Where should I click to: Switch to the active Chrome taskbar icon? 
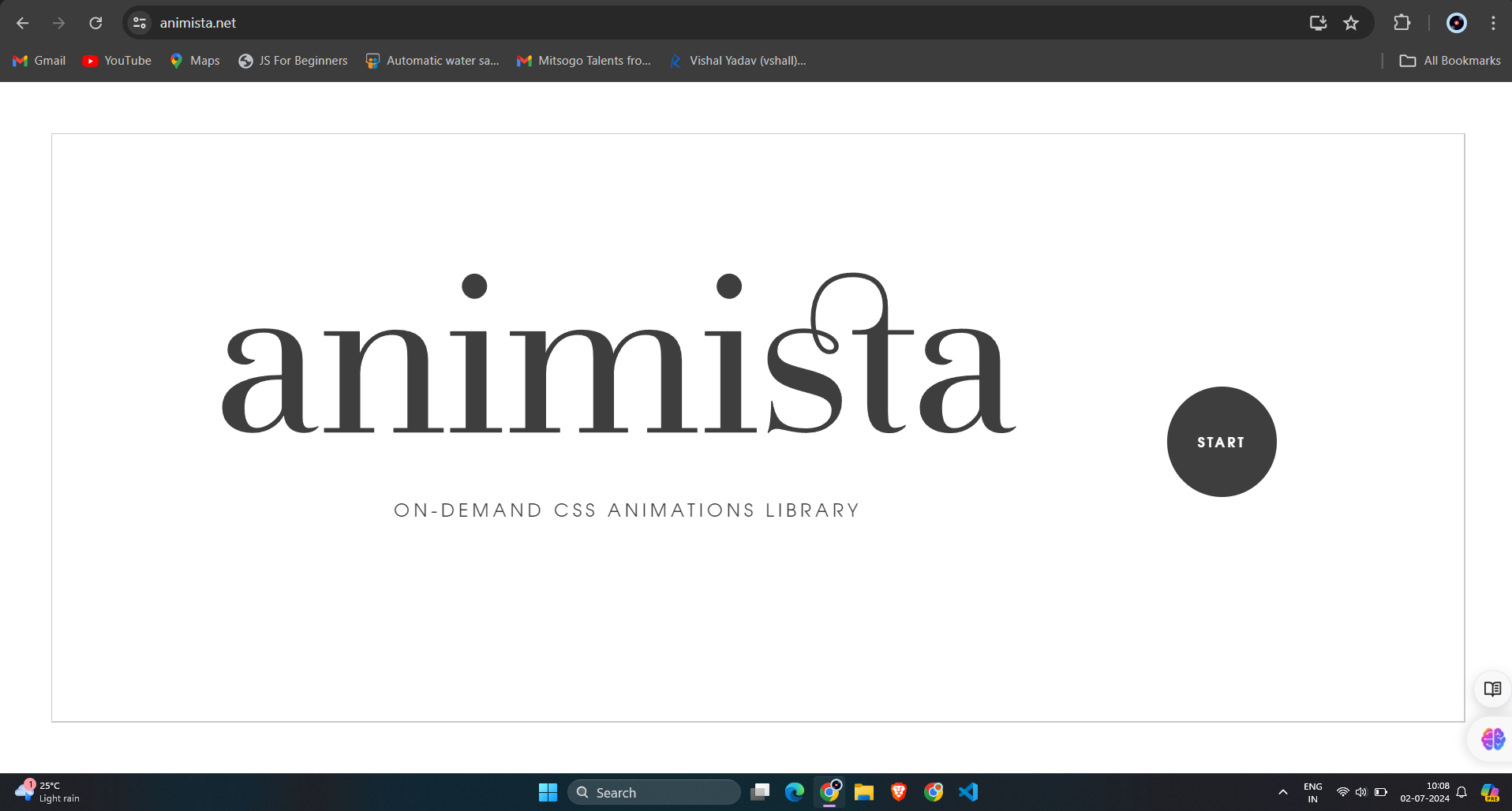(x=829, y=792)
